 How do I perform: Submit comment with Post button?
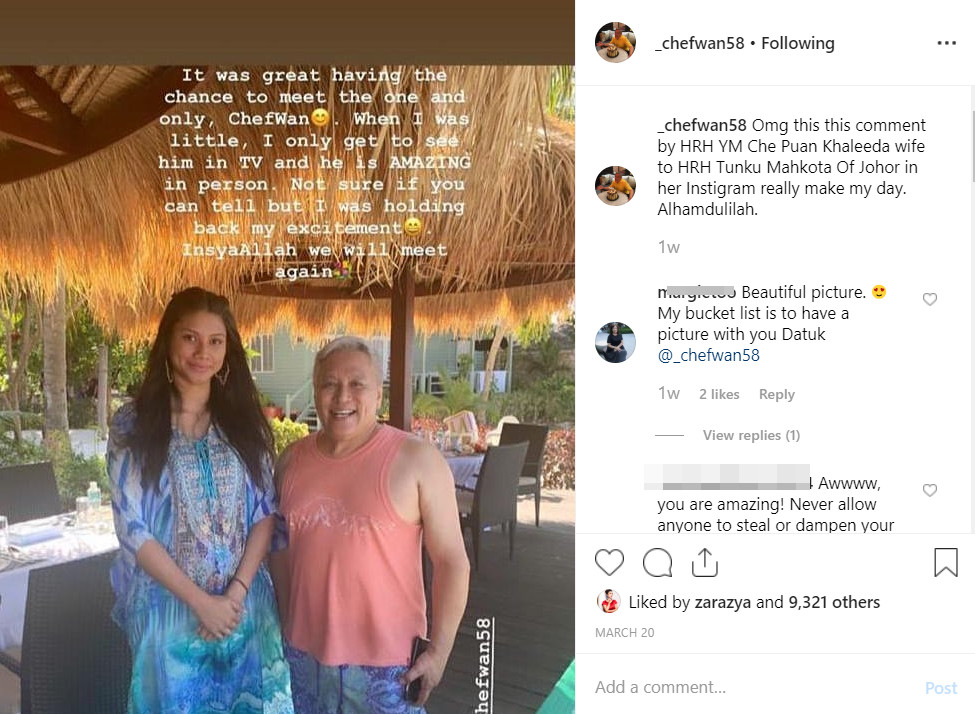941,688
